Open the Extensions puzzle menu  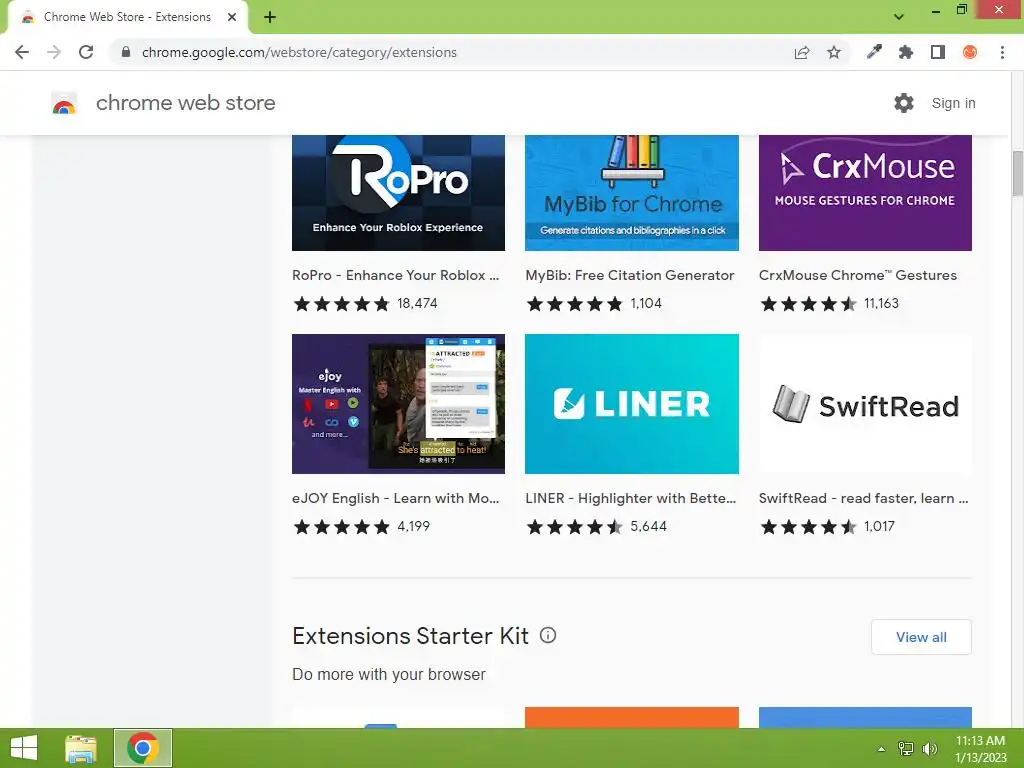coord(906,52)
